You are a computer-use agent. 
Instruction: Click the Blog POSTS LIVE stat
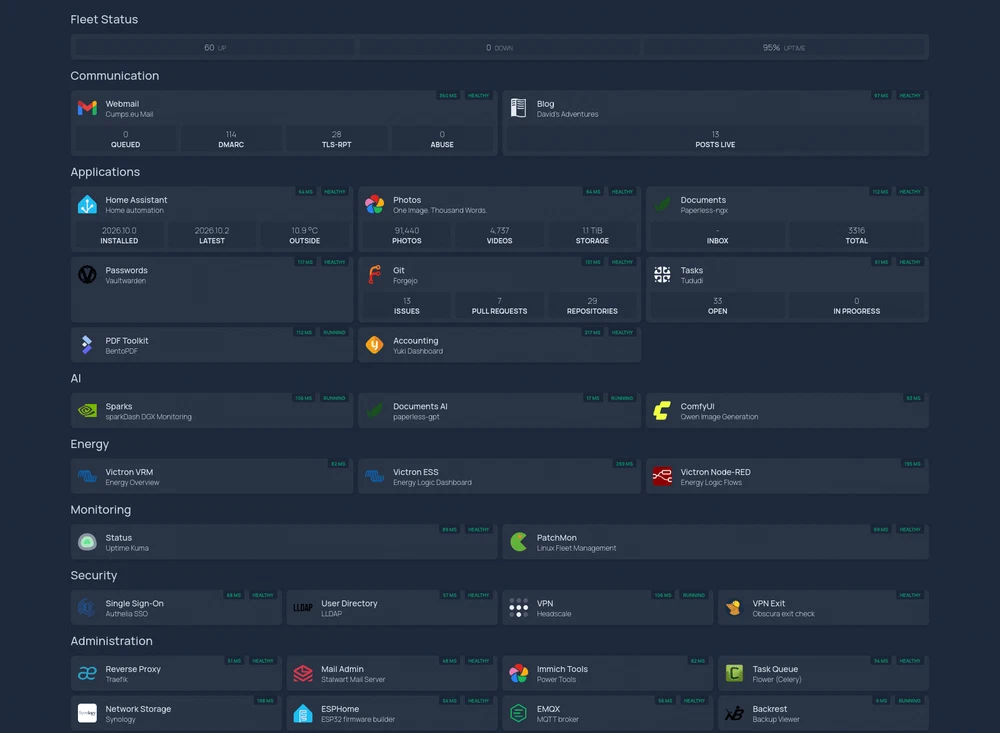[x=715, y=139]
